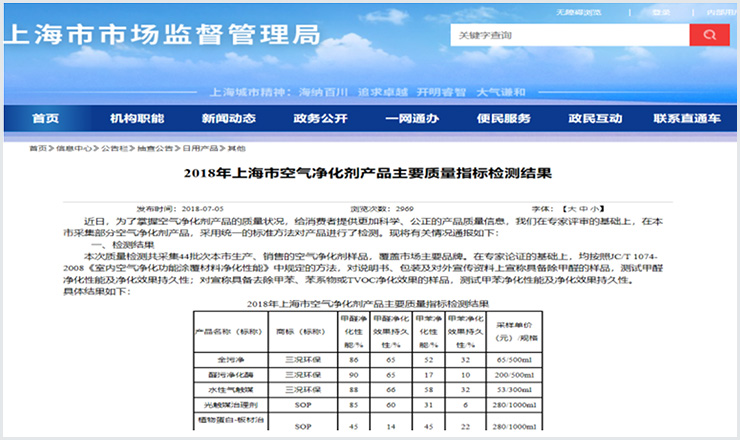Click 其他 in the breadcrumb
Screen dimensions: 740x440
pyautogui.click(x=236, y=148)
